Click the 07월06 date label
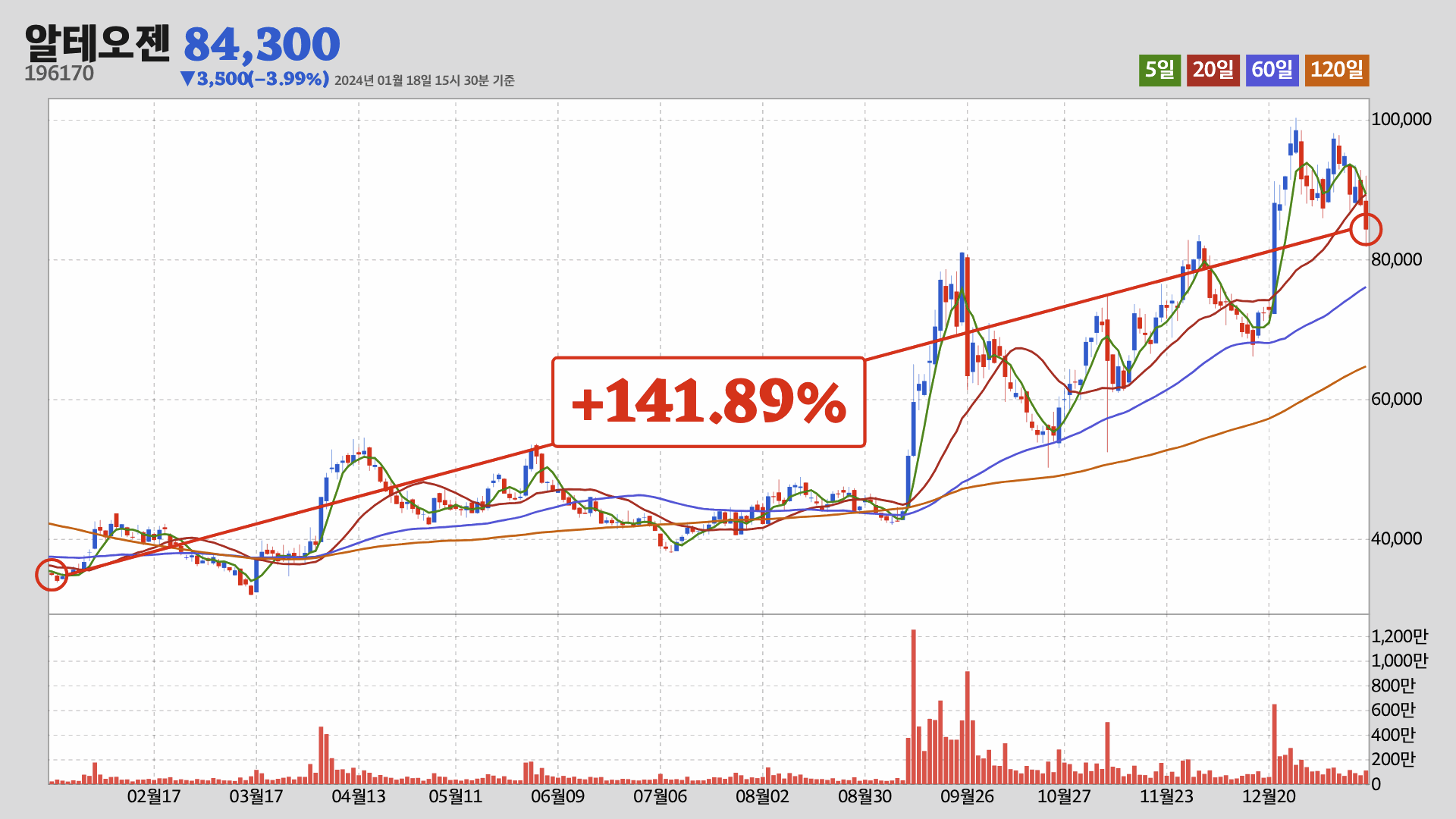 661,796
